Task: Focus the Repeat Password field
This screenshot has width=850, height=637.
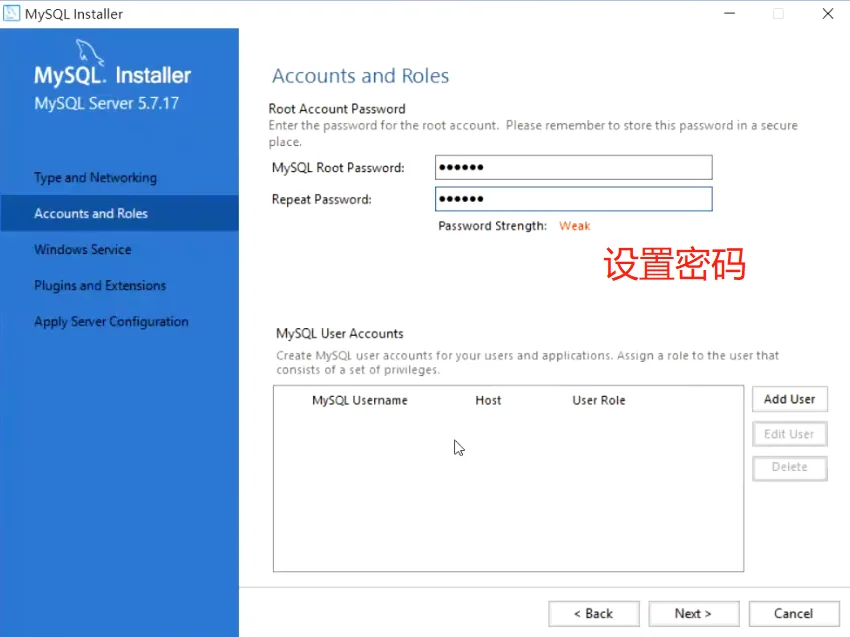Action: (x=574, y=199)
